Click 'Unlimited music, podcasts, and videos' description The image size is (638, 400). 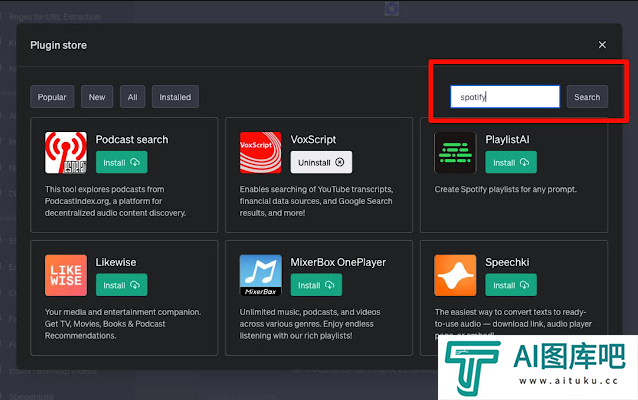coord(310,324)
